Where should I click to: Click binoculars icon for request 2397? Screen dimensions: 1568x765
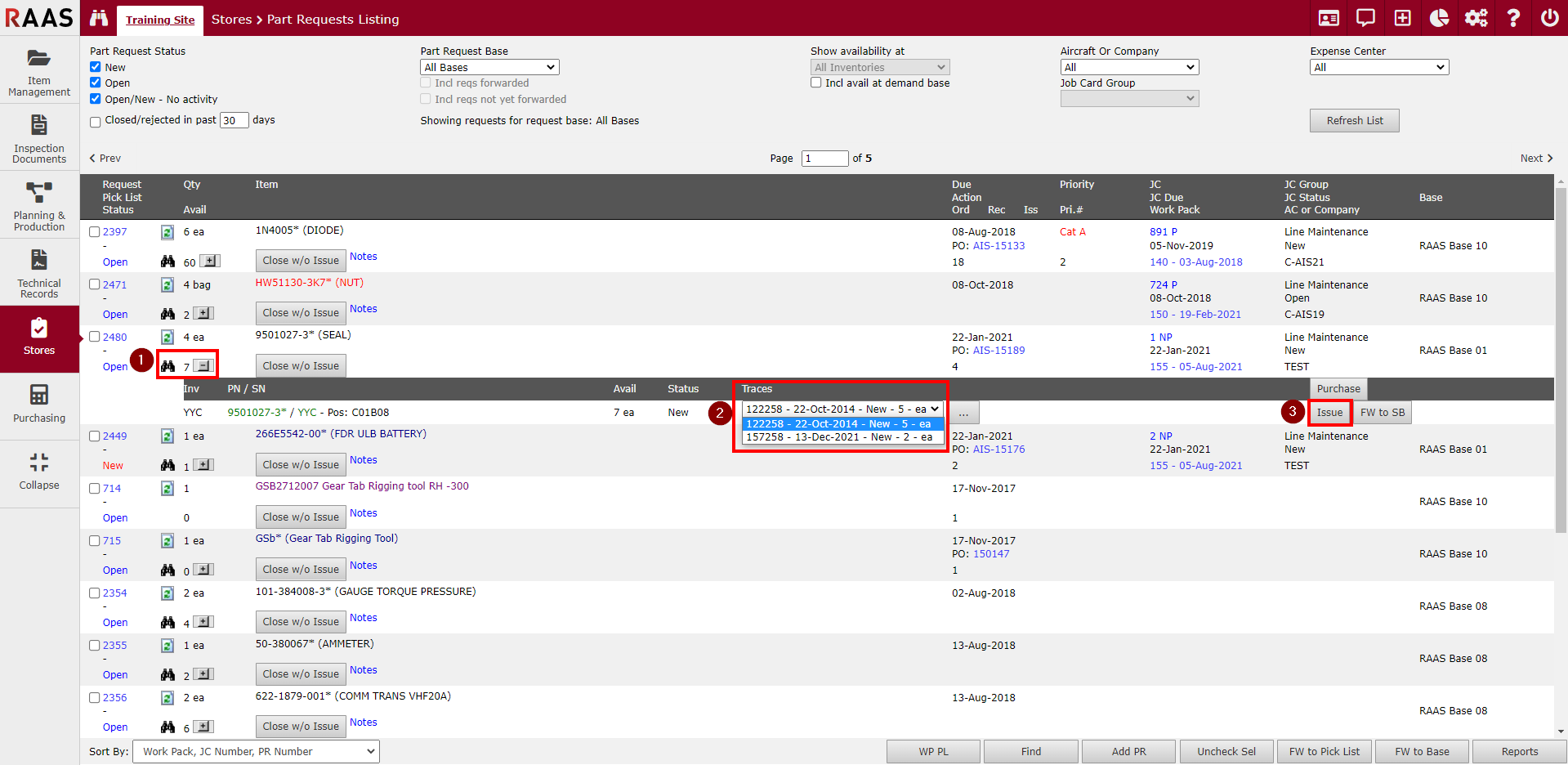click(x=168, y=262)
